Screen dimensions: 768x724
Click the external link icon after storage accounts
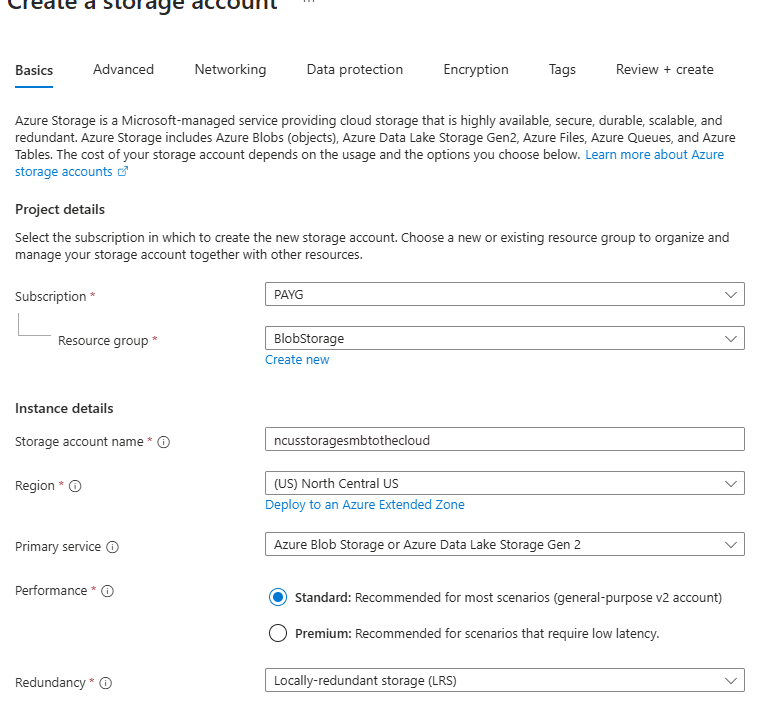[x=123, y=172]
